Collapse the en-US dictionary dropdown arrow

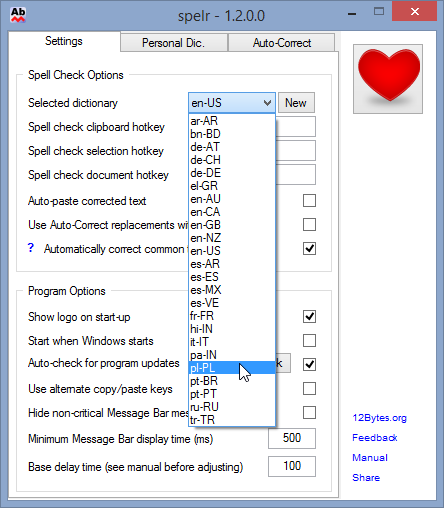[267, 103]
